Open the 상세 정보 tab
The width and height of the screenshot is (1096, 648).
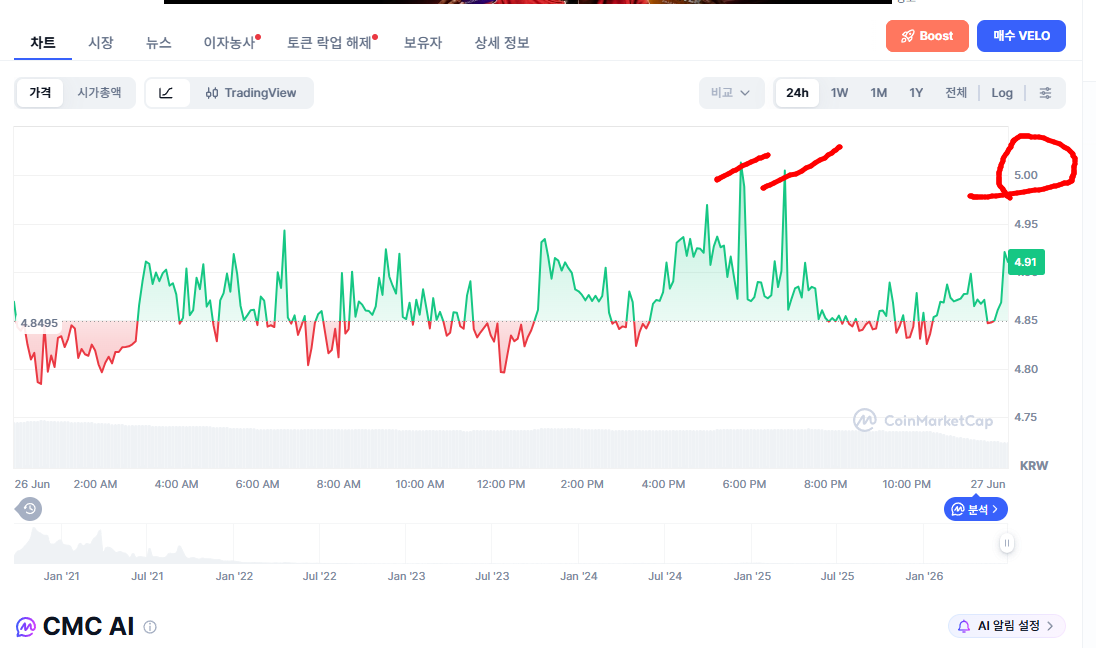[x=502, y=43]
